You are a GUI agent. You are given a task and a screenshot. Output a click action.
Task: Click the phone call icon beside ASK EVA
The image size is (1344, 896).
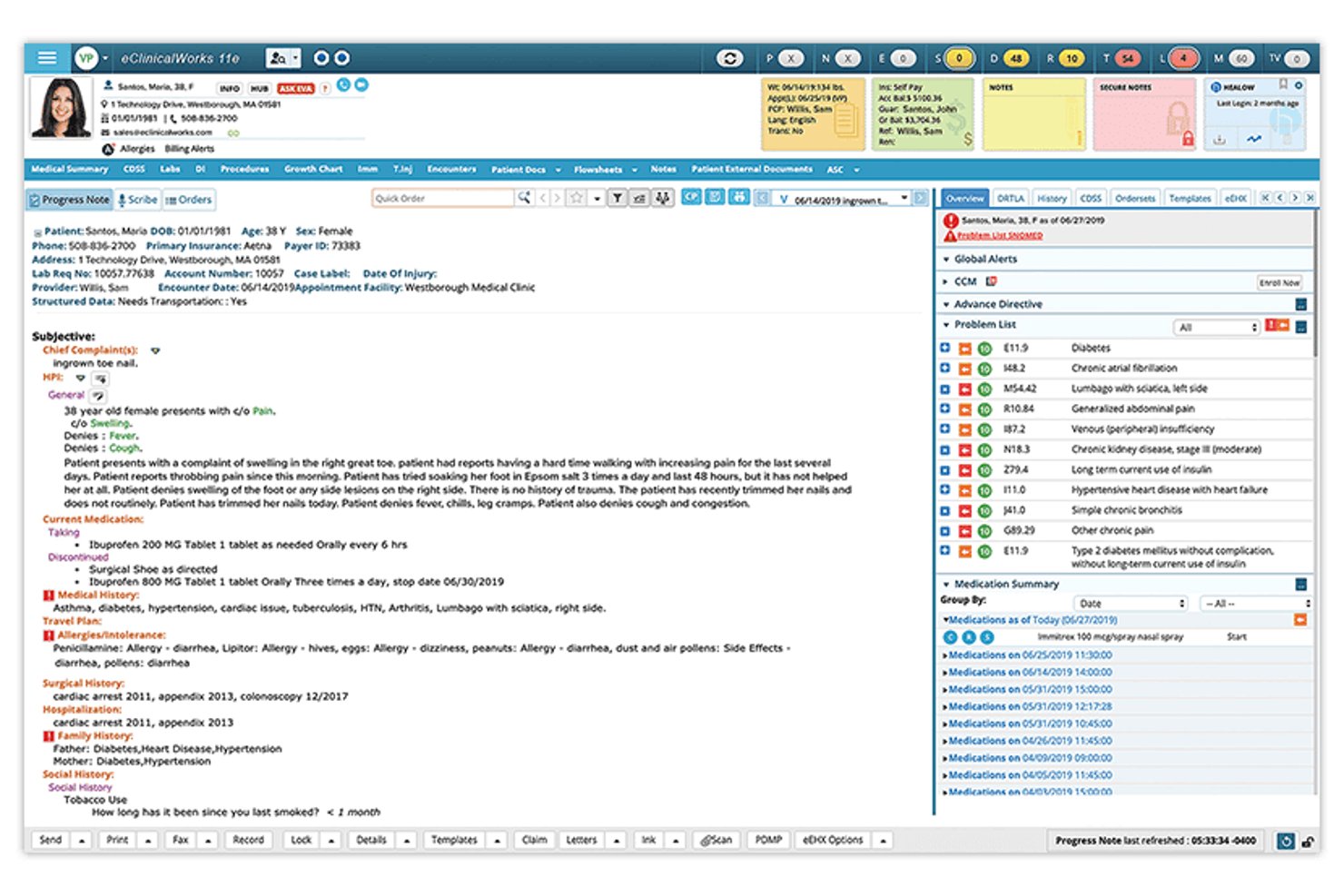click(343, 85)
